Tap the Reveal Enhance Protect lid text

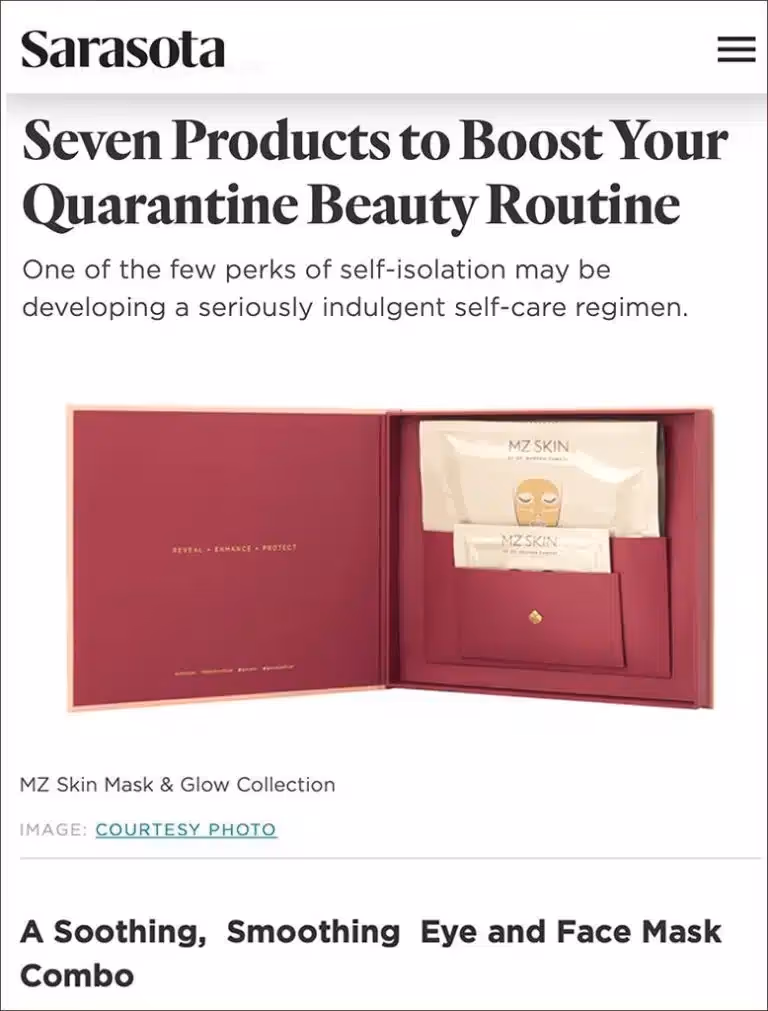pyautogui.click(x=234, y=548)
